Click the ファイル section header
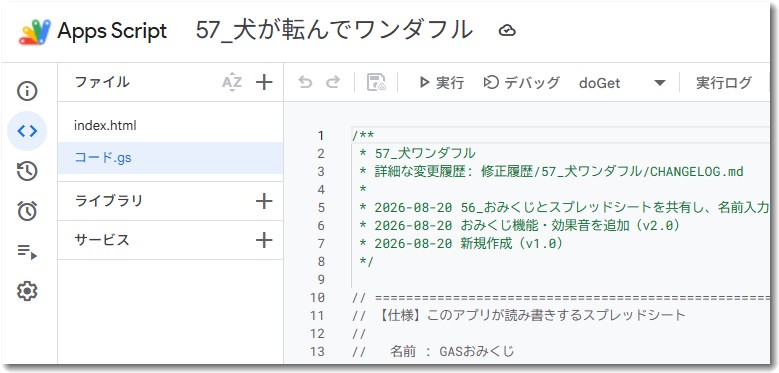 102,82
